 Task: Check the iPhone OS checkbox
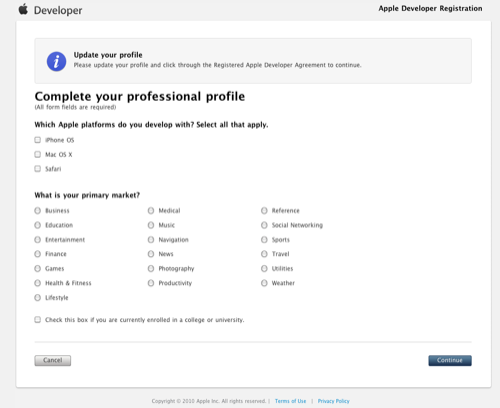pos(38,140)
